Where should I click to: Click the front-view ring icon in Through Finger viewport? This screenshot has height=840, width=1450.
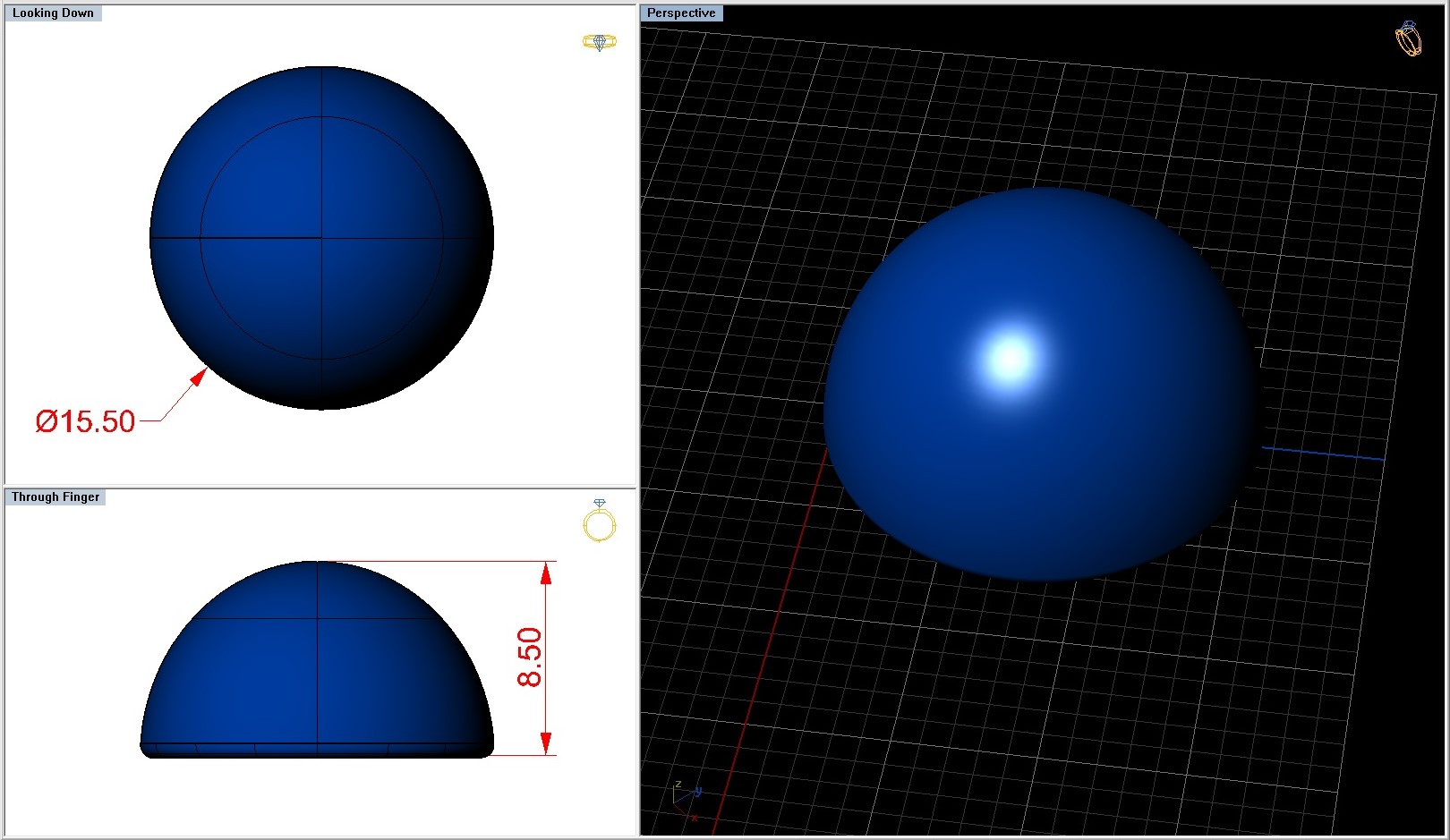click(600, 521)
